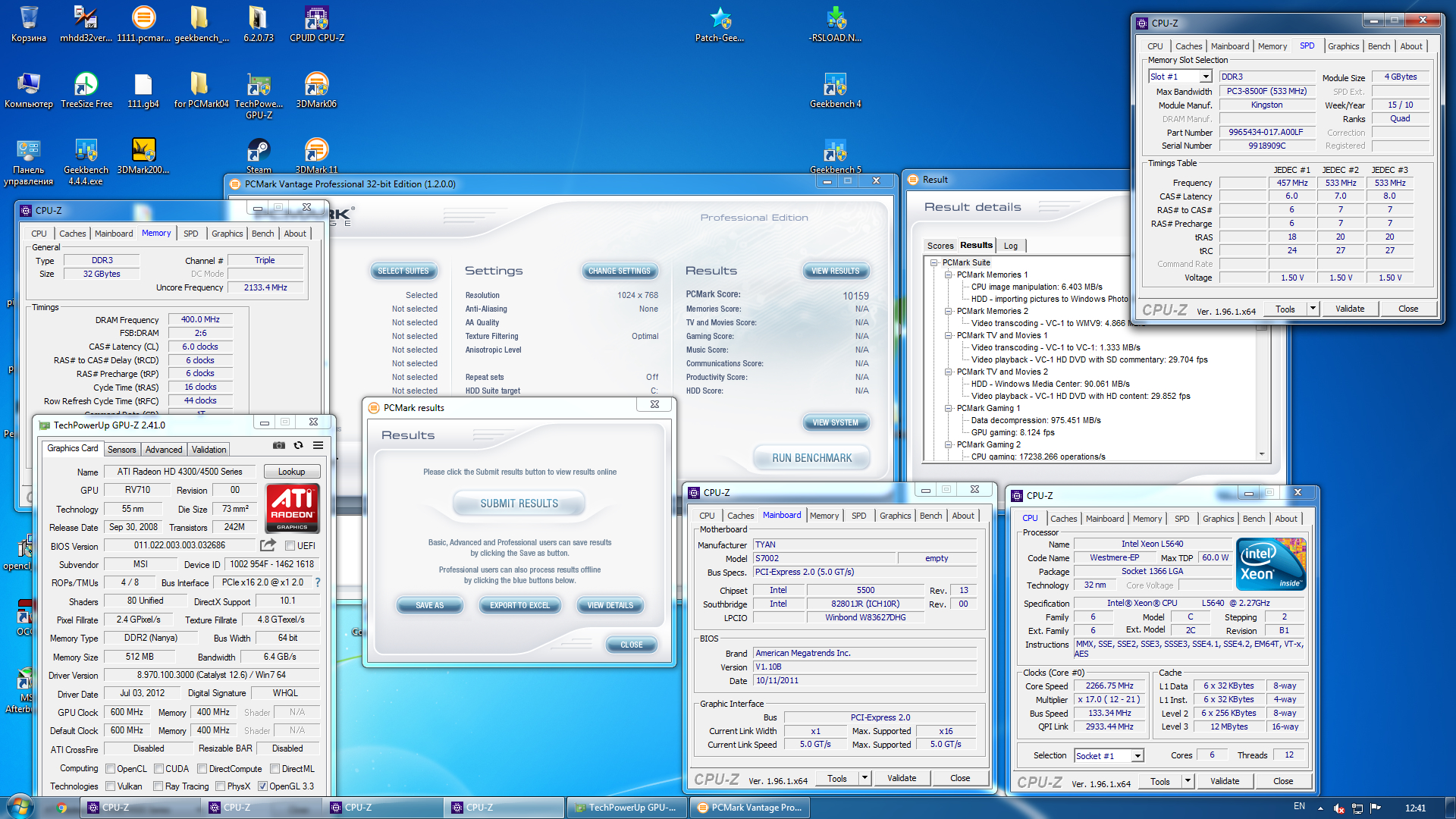
Task: Toggle the DirectML checkbox
Action: 275,769
